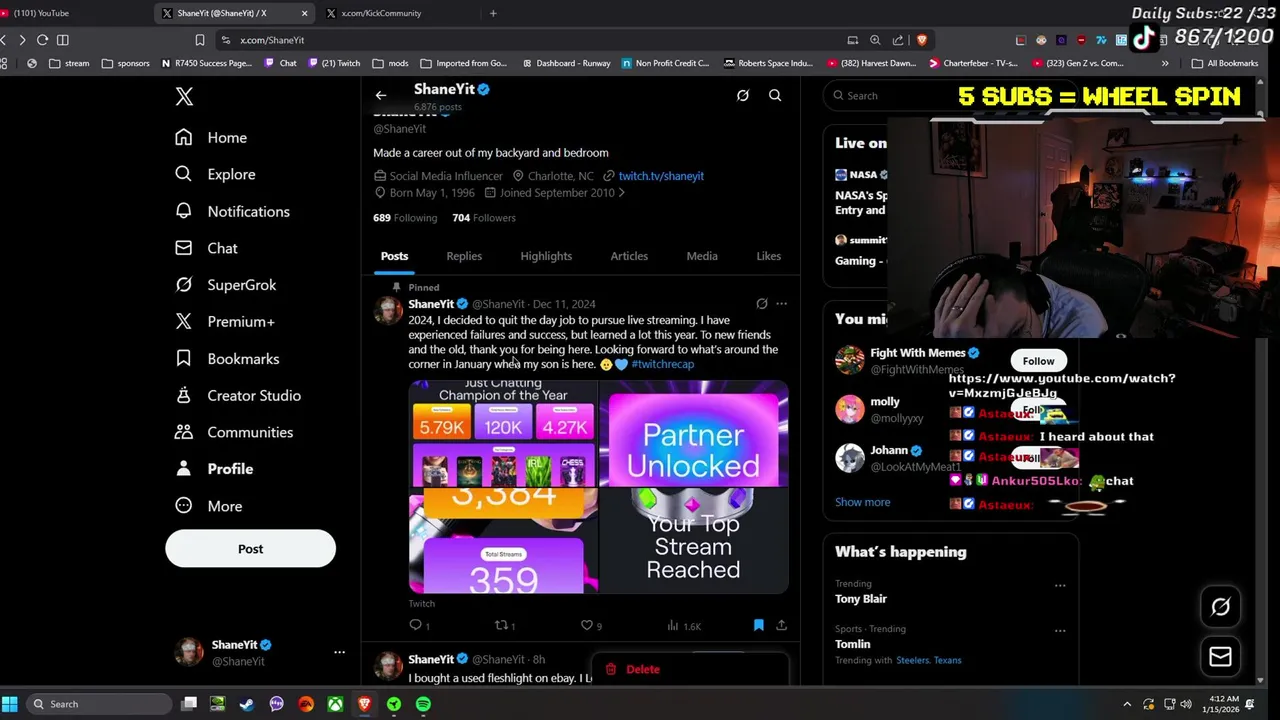Screen dimensions: 1280x720
Task: Reply to the pinned post
Action: click(416, 625)
